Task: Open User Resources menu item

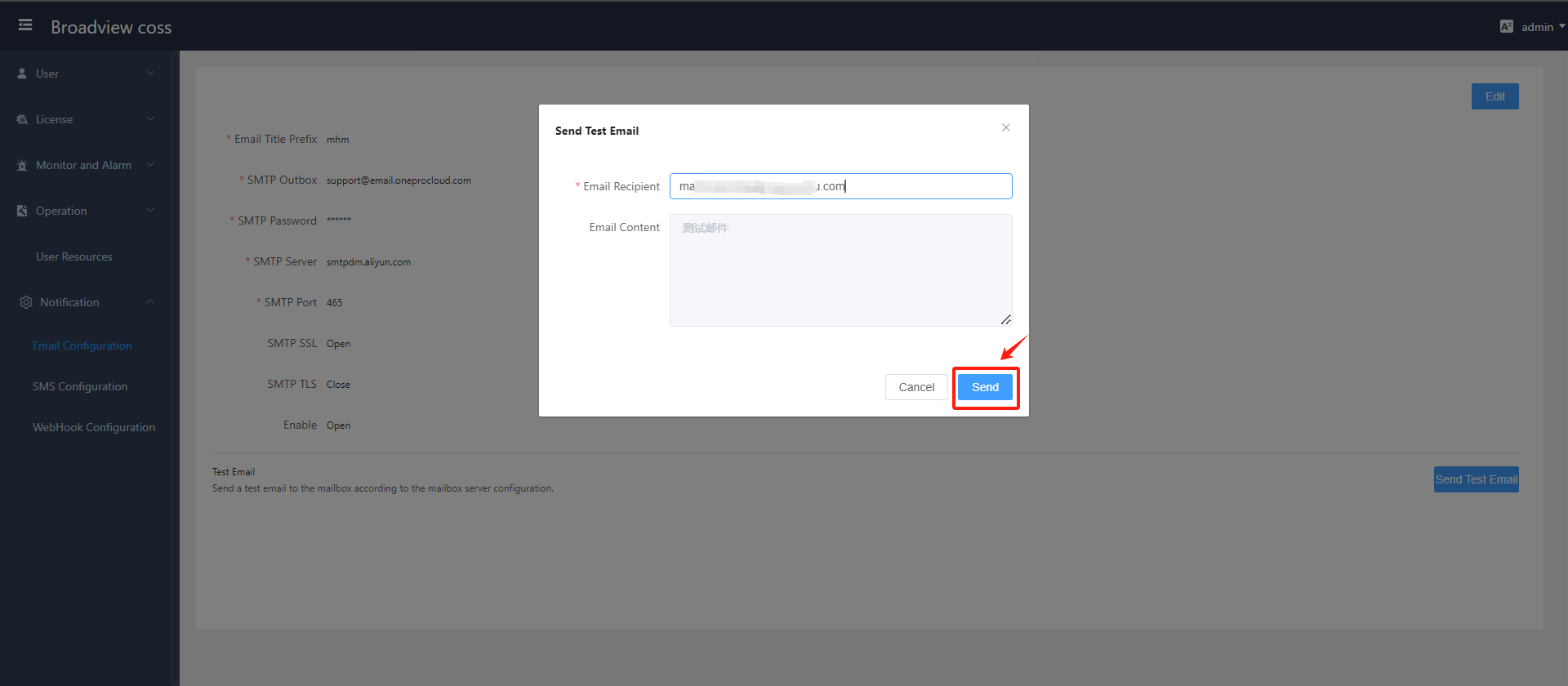Action: pos(74,256)
